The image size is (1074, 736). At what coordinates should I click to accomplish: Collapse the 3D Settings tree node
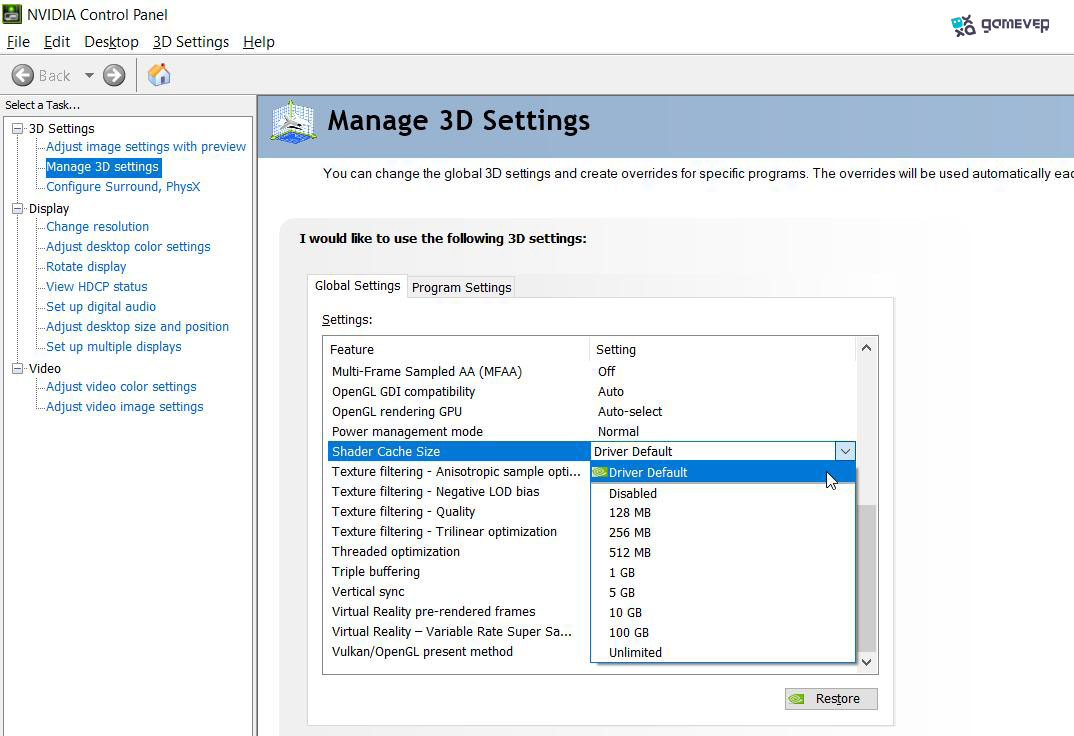18,129
